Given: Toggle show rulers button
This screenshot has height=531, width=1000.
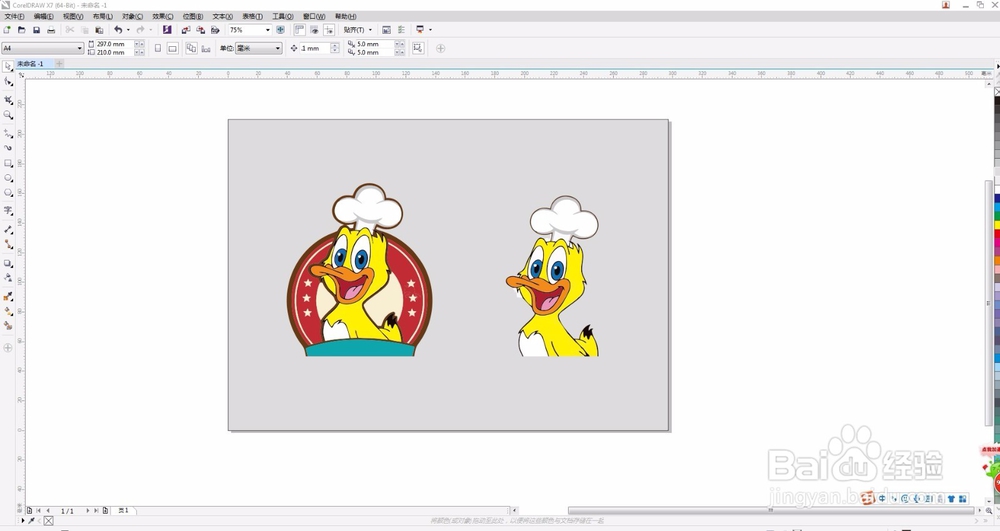Looking at the screenshot, I should coord(299,30).
